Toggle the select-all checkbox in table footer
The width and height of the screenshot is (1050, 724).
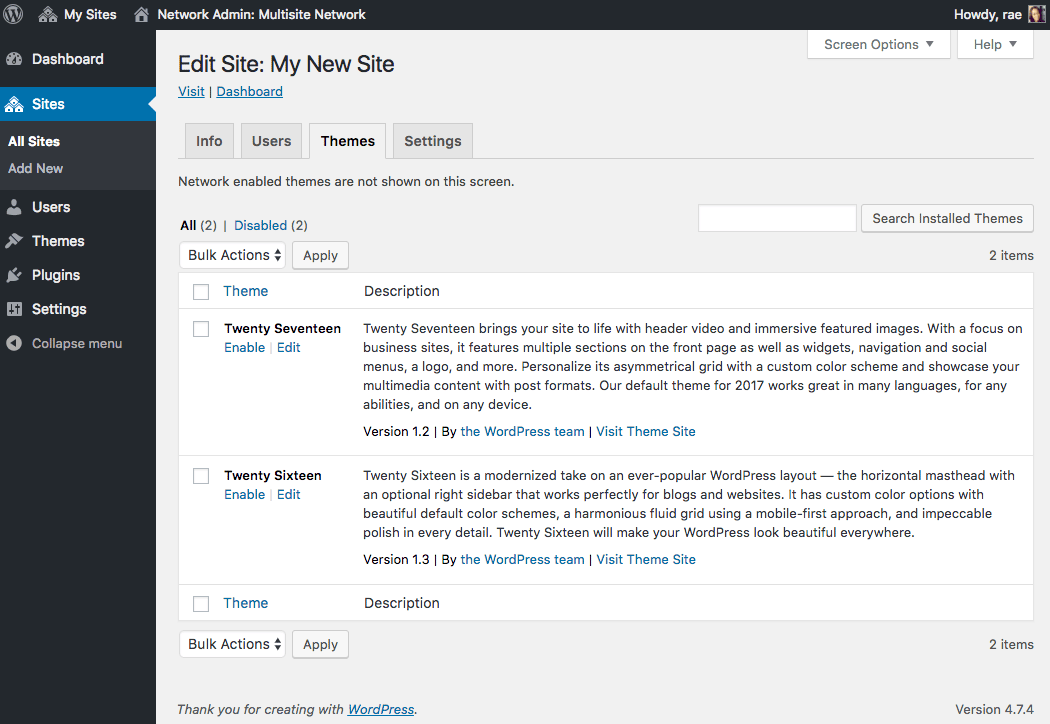tap(201, 604)
